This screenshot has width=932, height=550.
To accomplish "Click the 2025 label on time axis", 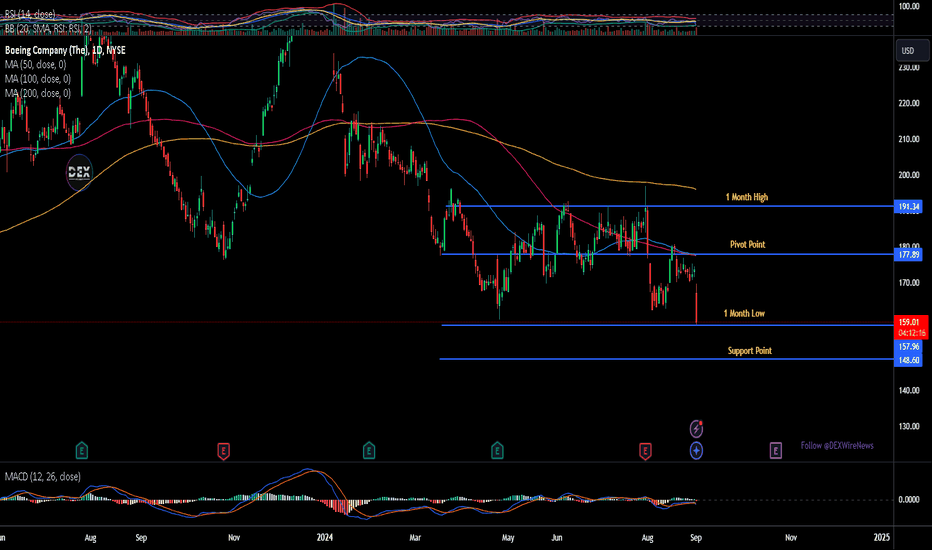I will tap(881, 538).
